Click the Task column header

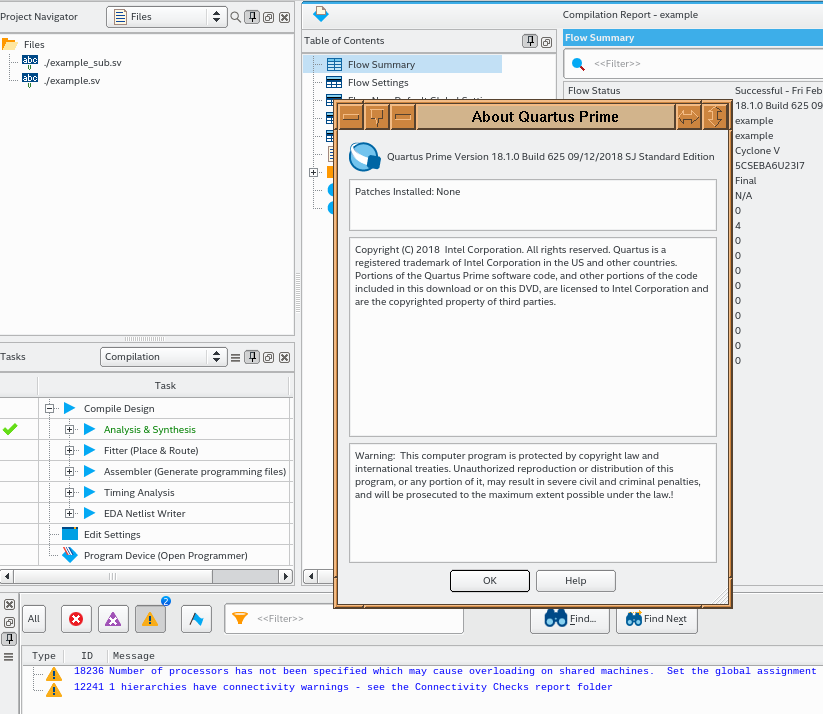(x=165, y=385)
